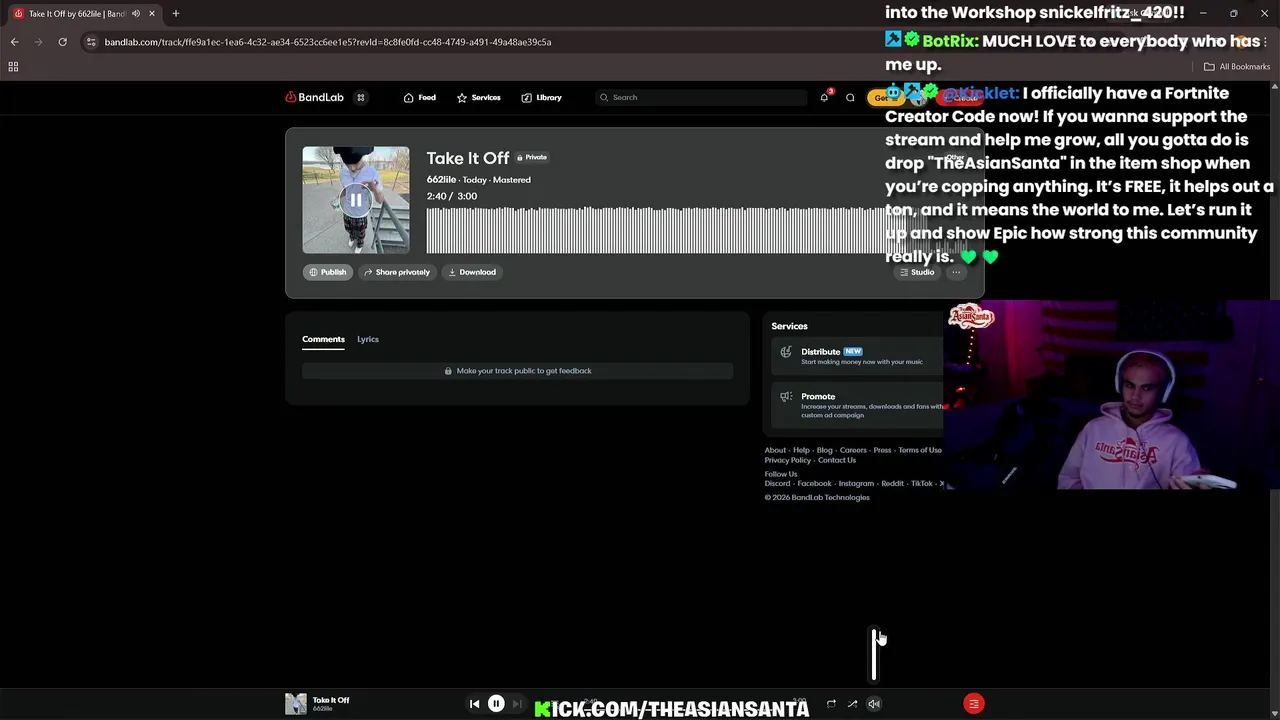Image resolution: width=1280 pixels, height=720 pixels.
Task: Click Share privately button
Action: coord(397,272)
